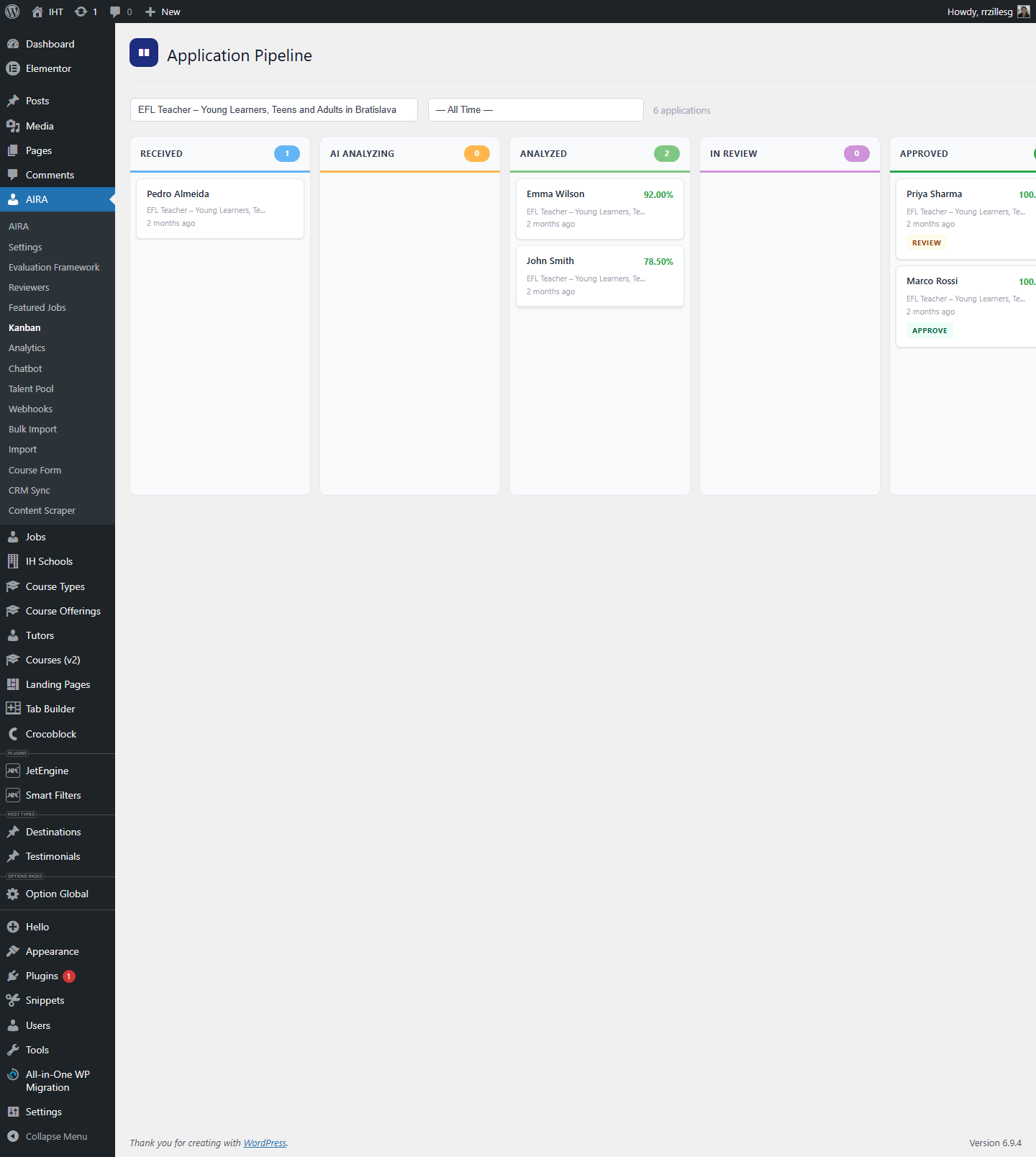
Task: Click the Course Types graduation icon
Action: 13,586
